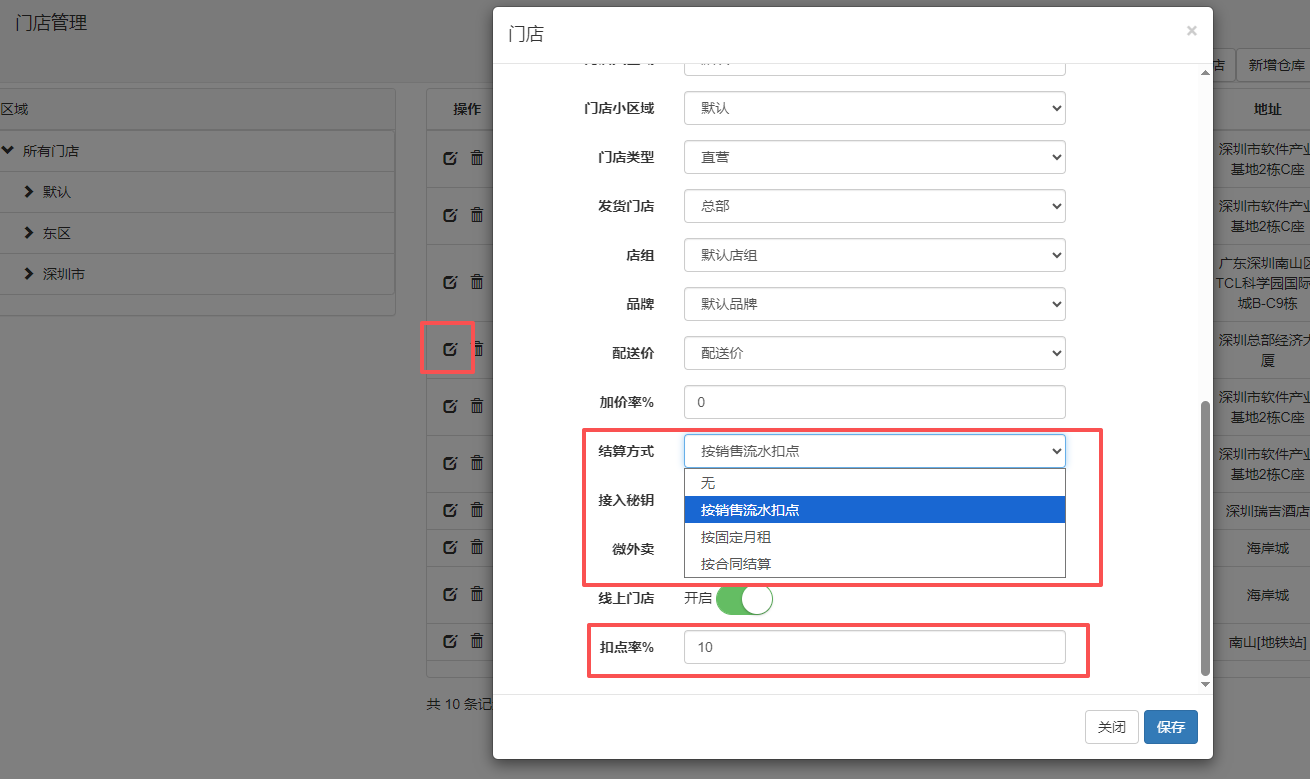The width and height of the screenshot is (1310, 779).
Task: Delete the 南山[地铁站] store entry
Action: point(477,641)
